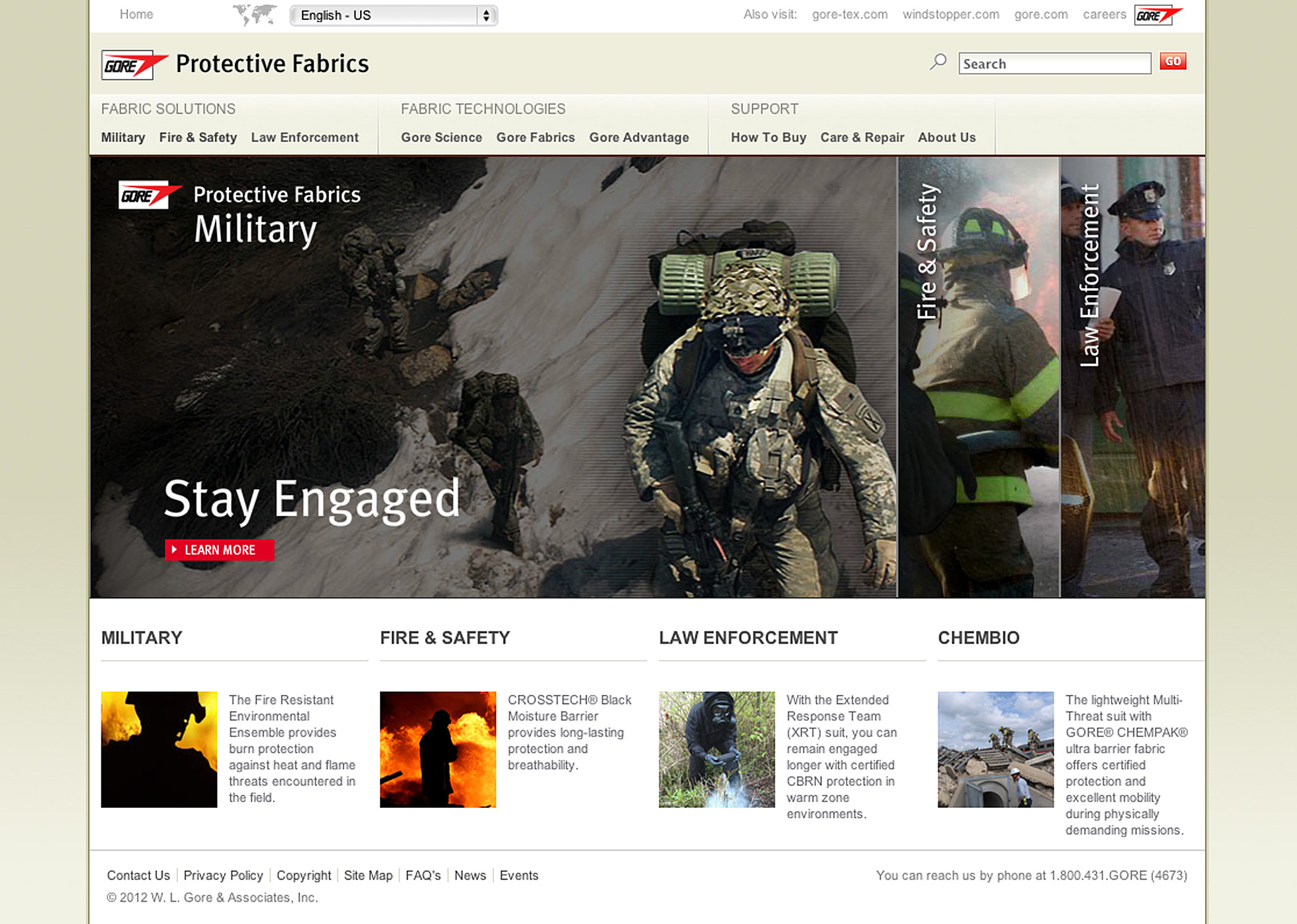The image size is (1297, 924).
Task: Open the Site Map footer link
Action: [368, 875]
